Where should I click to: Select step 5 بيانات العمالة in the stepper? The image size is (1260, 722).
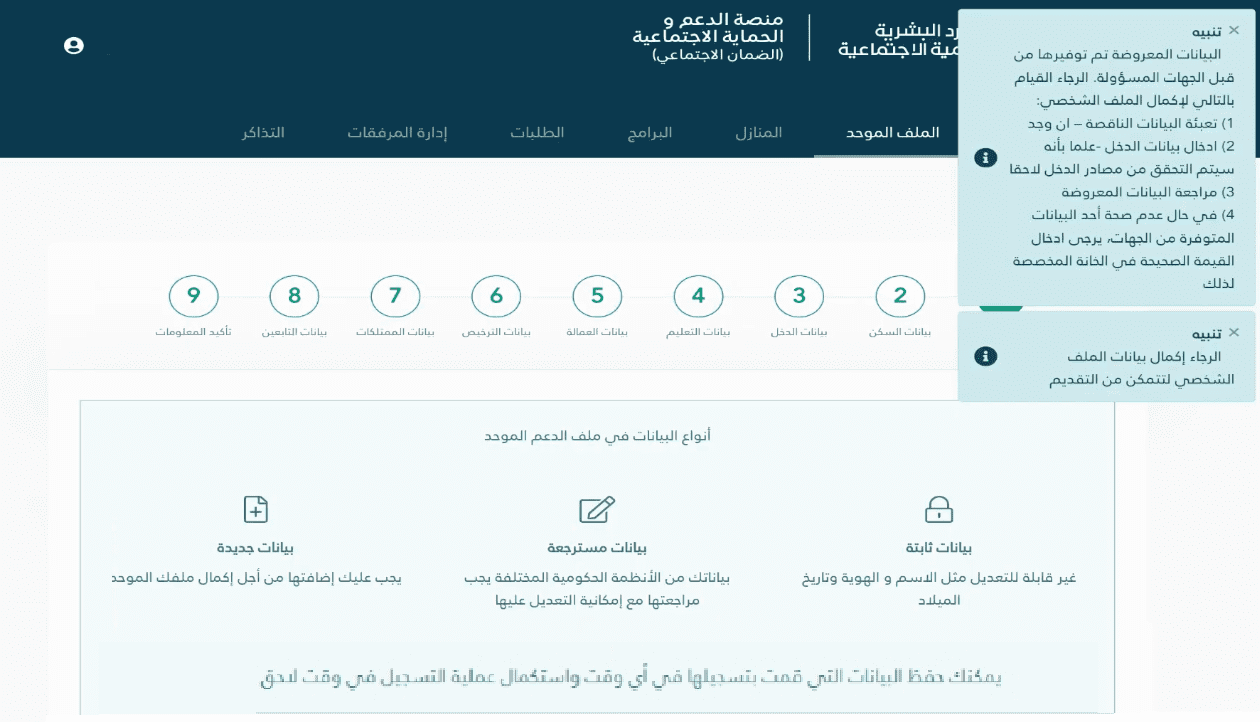pyautogui.click(x=597, y=296)
